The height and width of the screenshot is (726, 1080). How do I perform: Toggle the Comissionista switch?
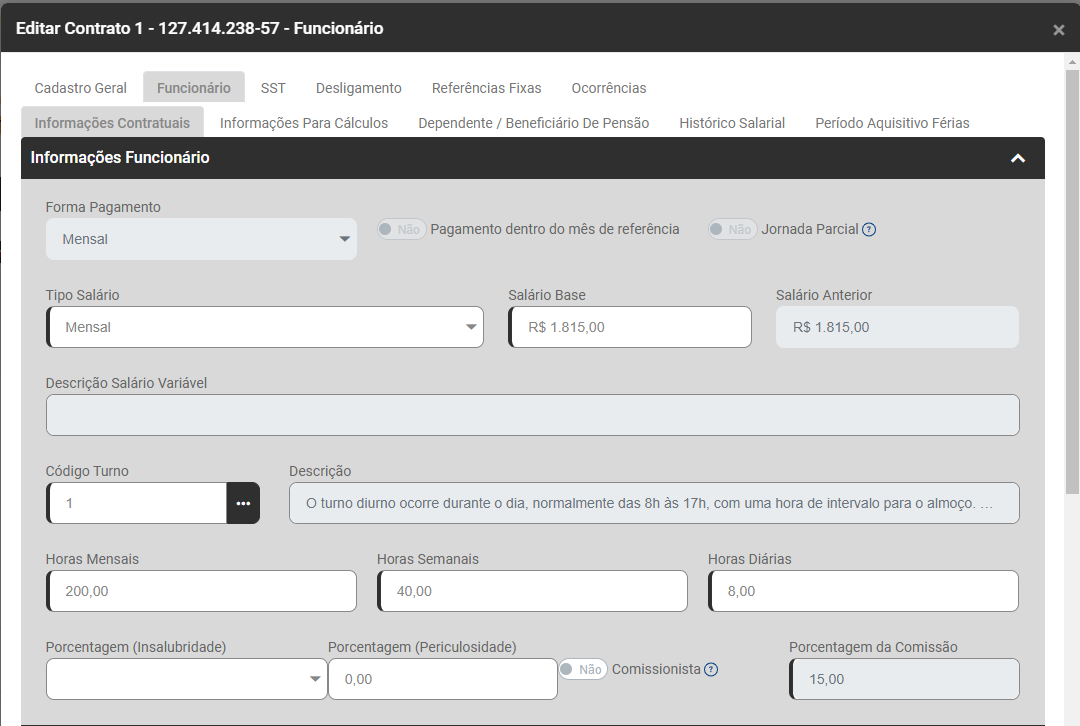point(582,669)
